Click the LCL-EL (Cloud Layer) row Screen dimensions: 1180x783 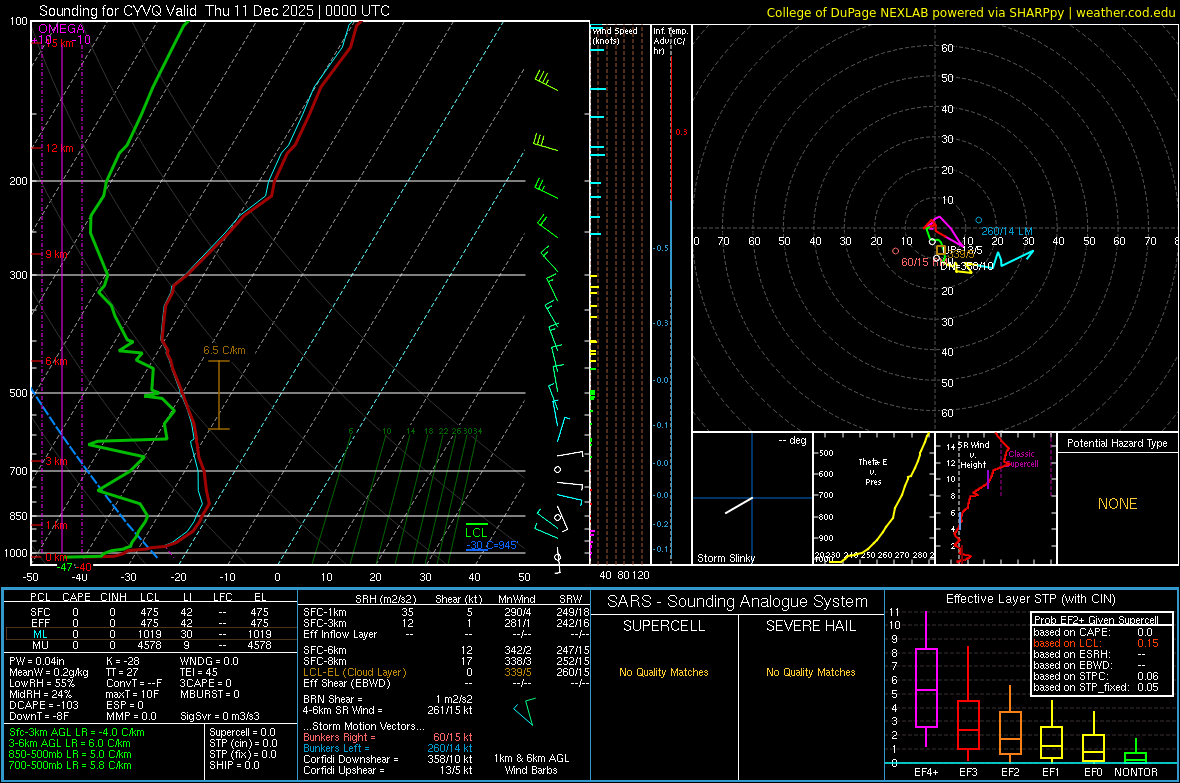(446, 672)
